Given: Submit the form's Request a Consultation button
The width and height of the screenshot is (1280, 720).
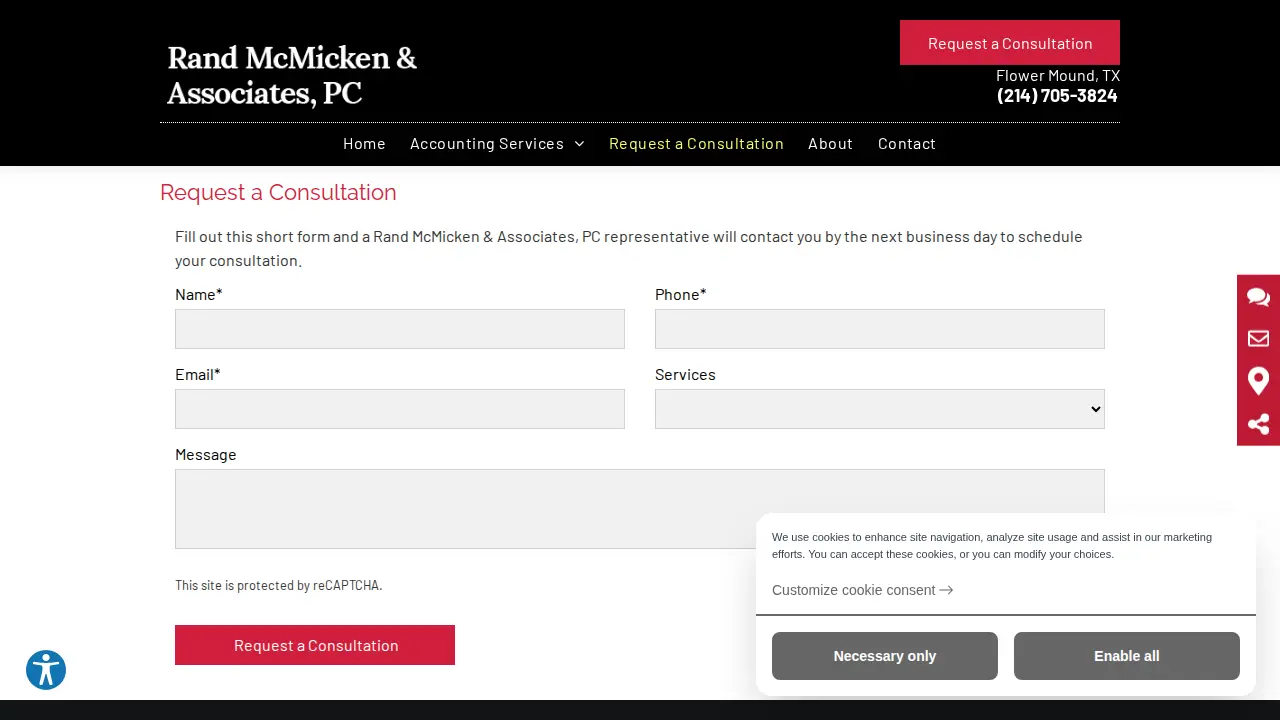Looking at the screenshot, I should pos(315,645).
